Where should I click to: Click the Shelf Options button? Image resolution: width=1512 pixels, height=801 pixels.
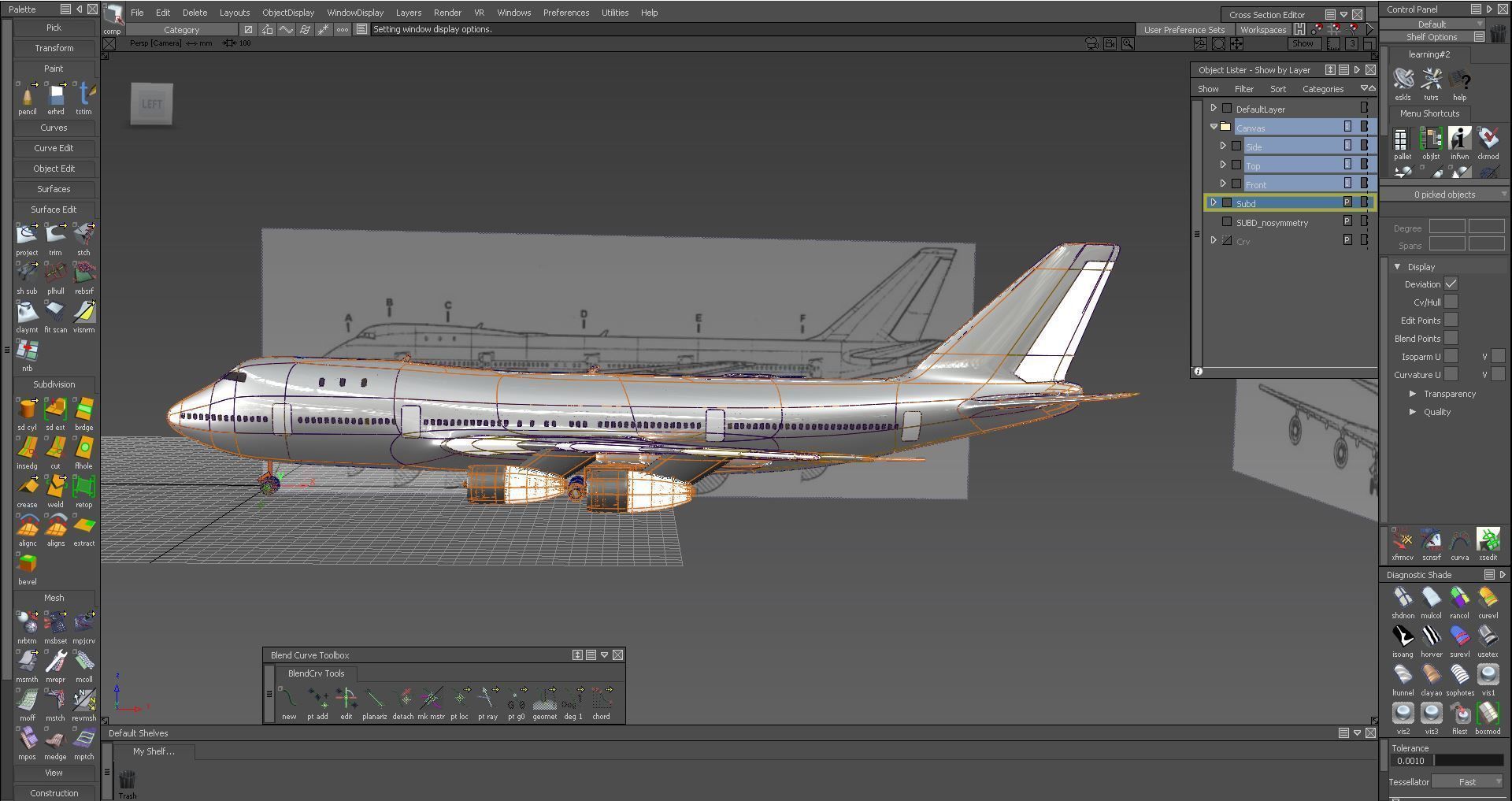(x=1431, y=37)
